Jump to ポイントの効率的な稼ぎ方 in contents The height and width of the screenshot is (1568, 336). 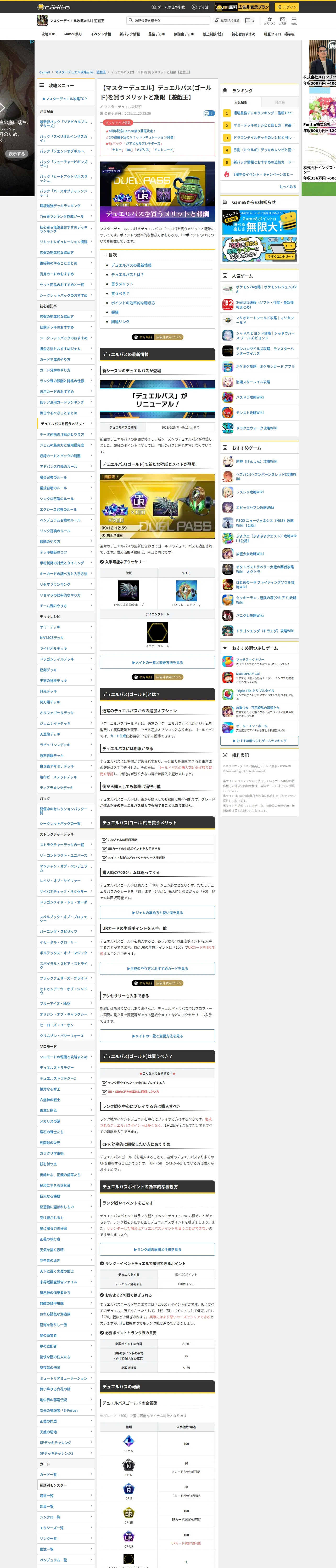133,303
